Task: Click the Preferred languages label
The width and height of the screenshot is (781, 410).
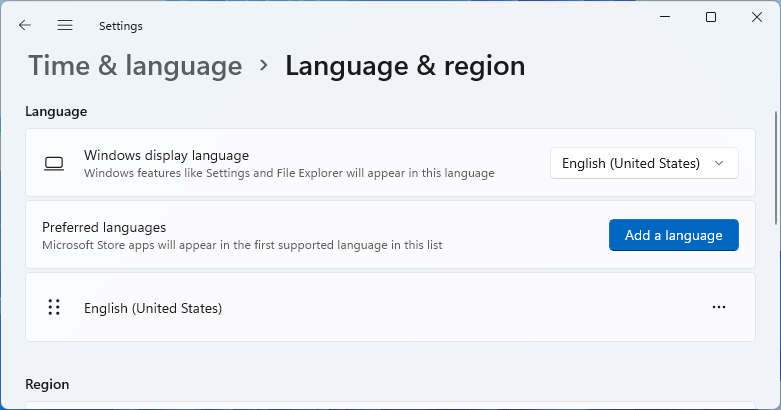Action: tap(104, 227)
